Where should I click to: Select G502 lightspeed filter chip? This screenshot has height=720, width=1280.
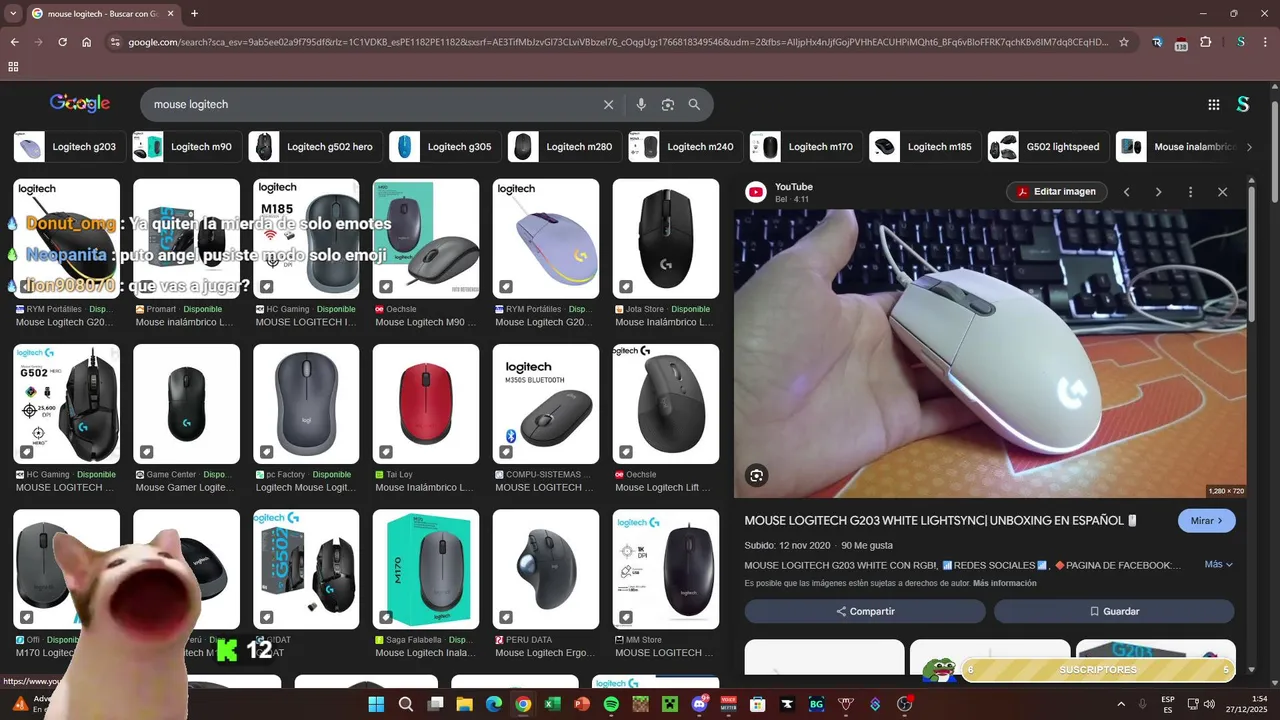point(1046,147)
